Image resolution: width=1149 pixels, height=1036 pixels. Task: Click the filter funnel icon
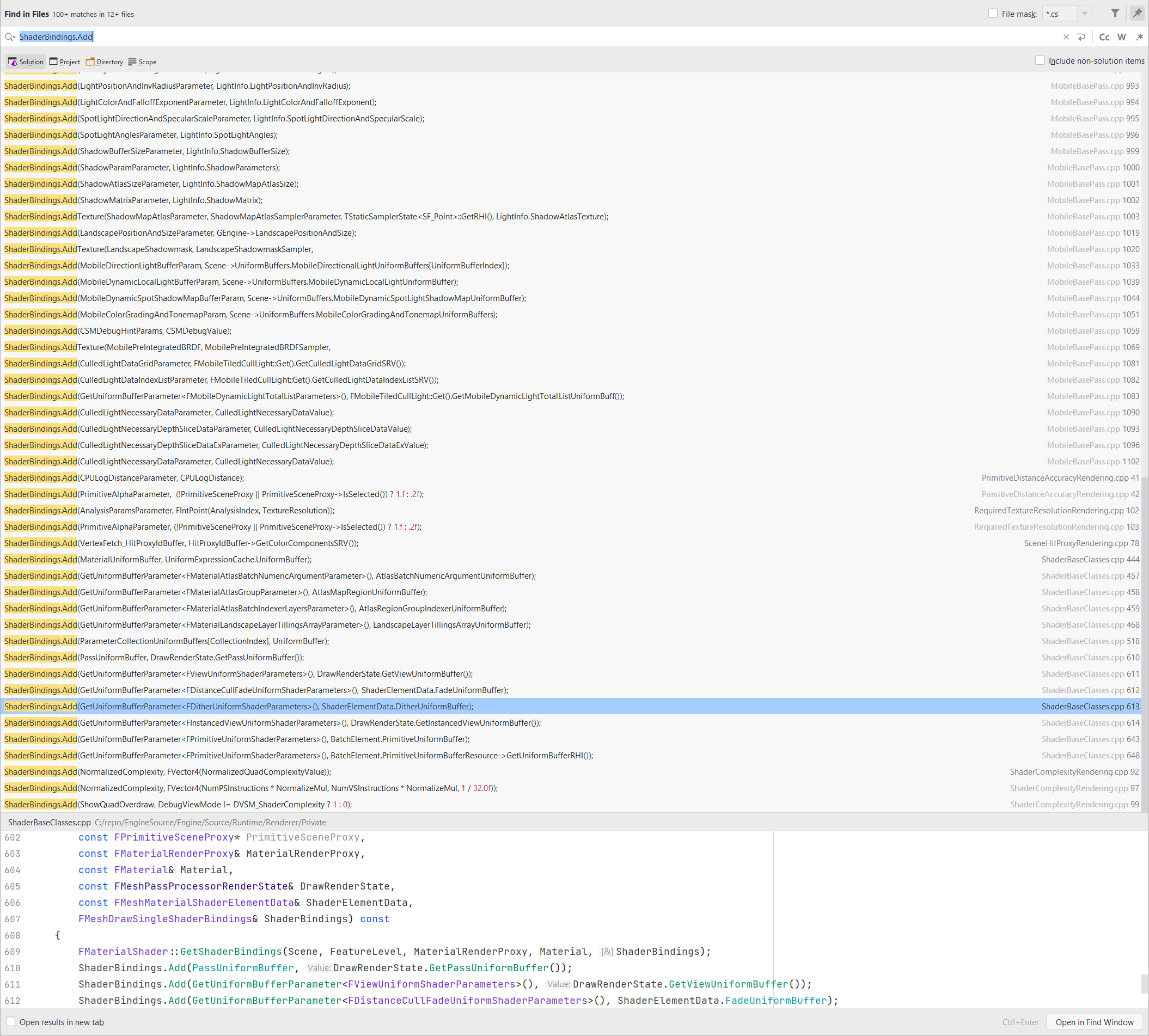click(1115, 14)
